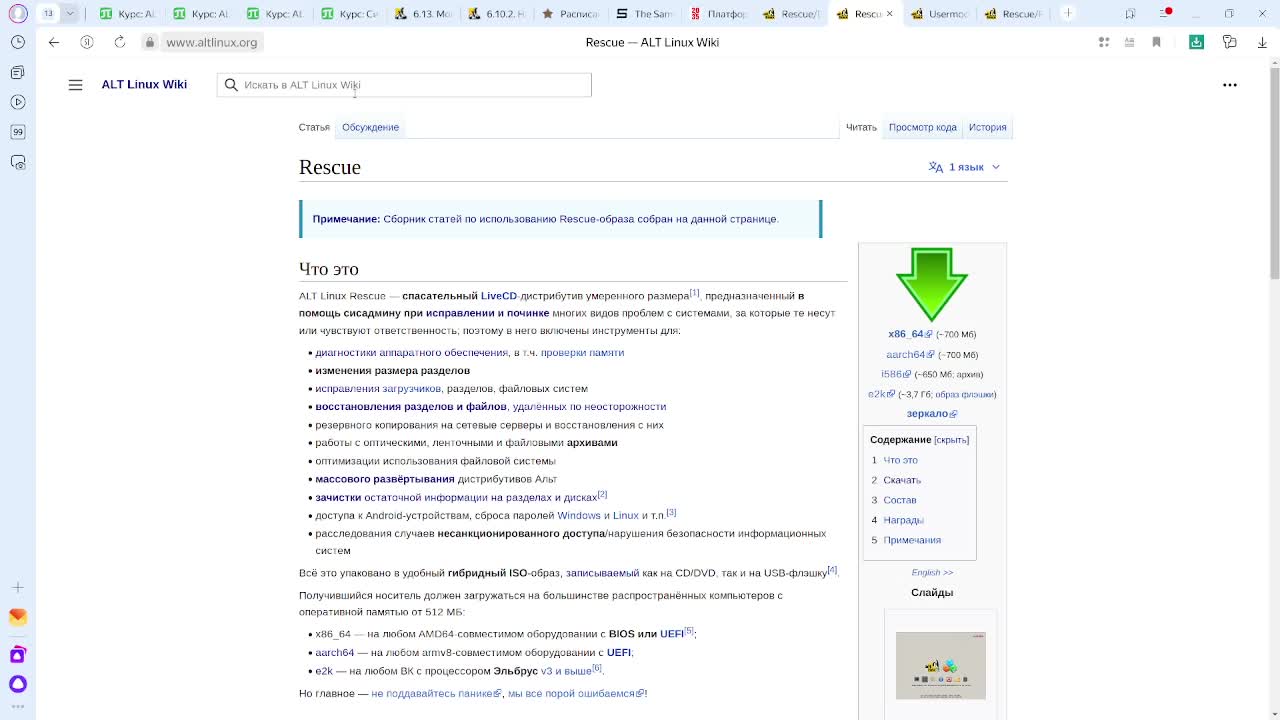Click the www.altlinux.org address bar
This screenshot has width=1280, height=720.
pos(211,42)
